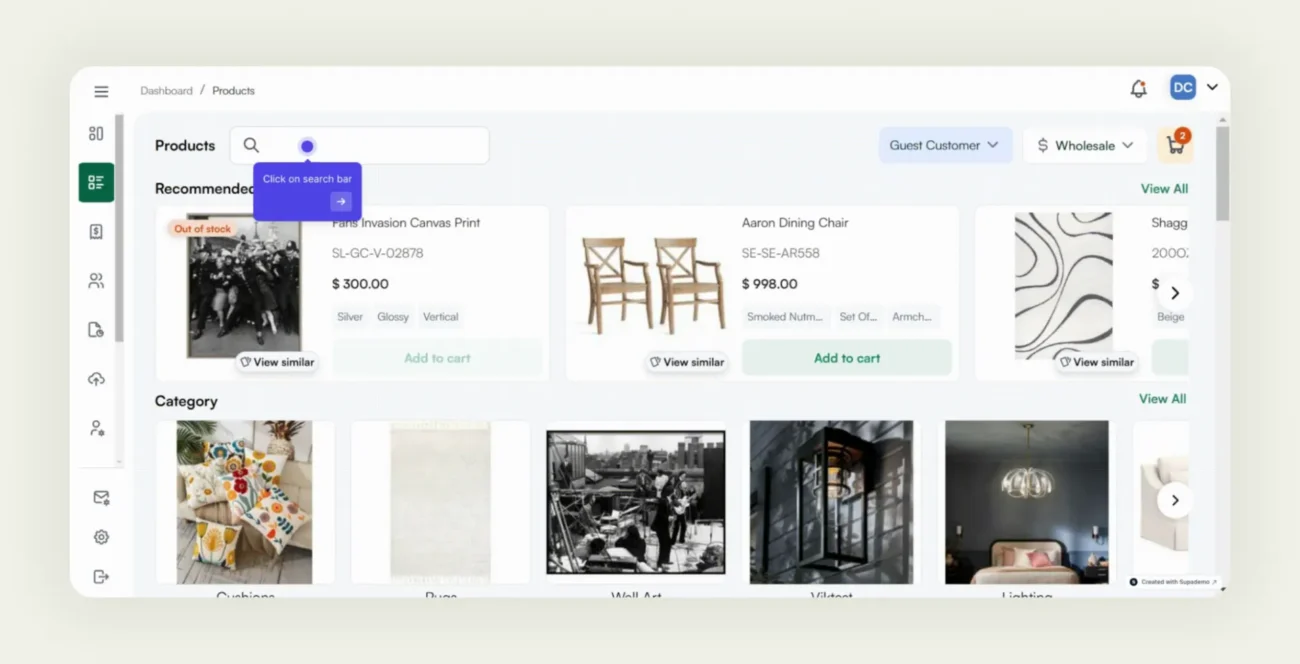Select the orders document icon in sidebar
This screenshot has width=1300, height=664.
point(96,329)
